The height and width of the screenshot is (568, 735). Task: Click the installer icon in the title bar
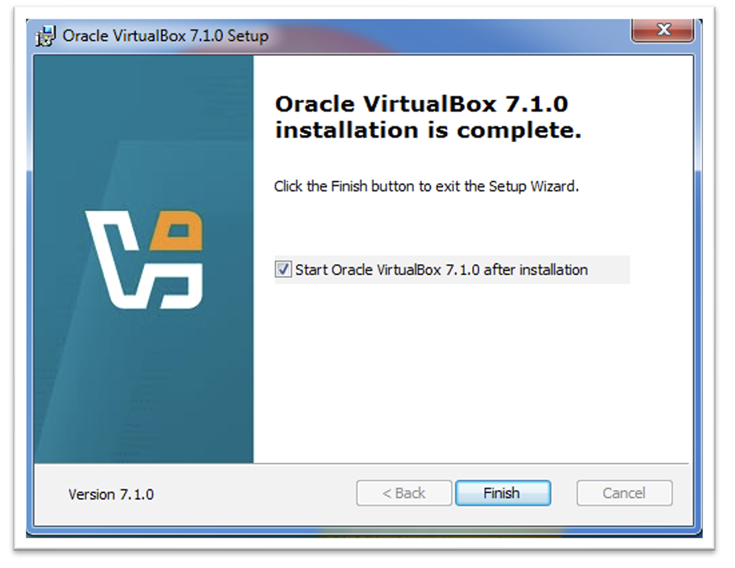coord(46,36)
